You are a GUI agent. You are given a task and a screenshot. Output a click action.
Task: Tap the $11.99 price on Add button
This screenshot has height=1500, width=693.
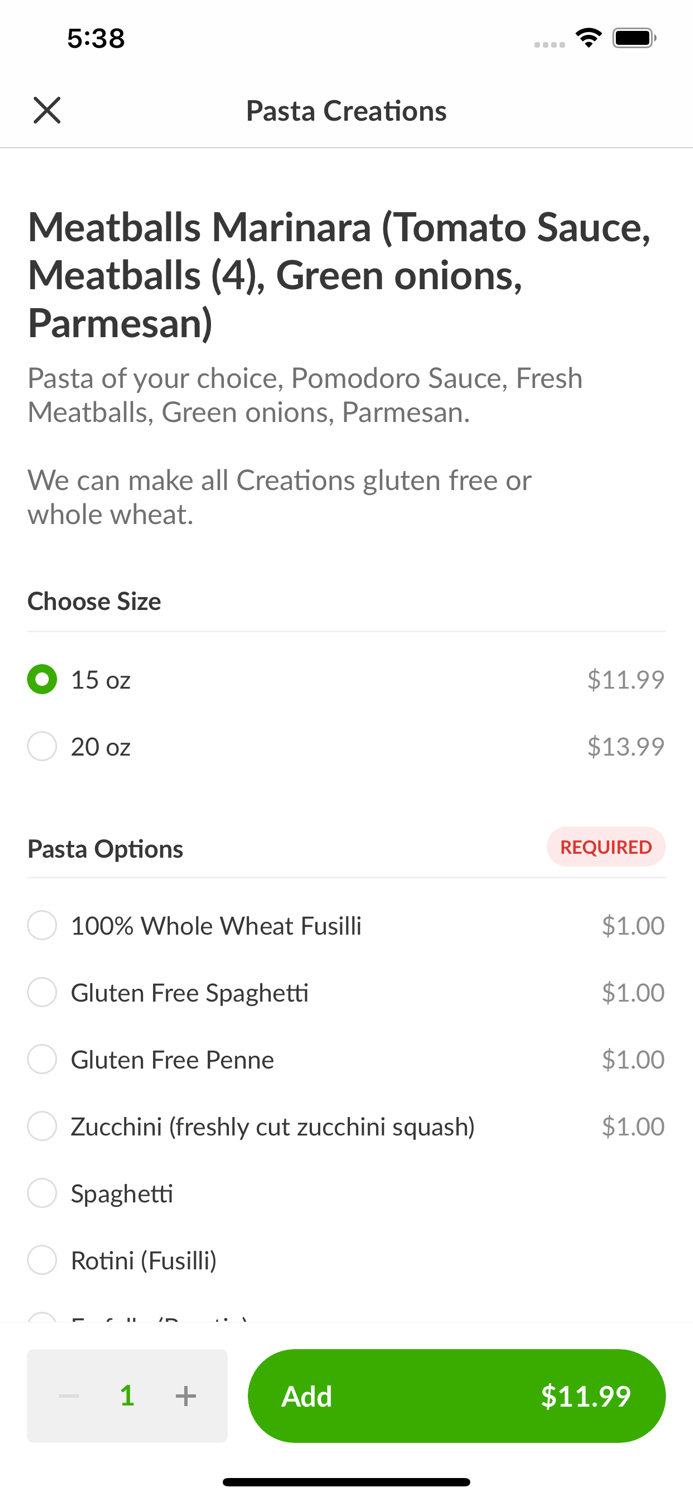coord(587,1396)
